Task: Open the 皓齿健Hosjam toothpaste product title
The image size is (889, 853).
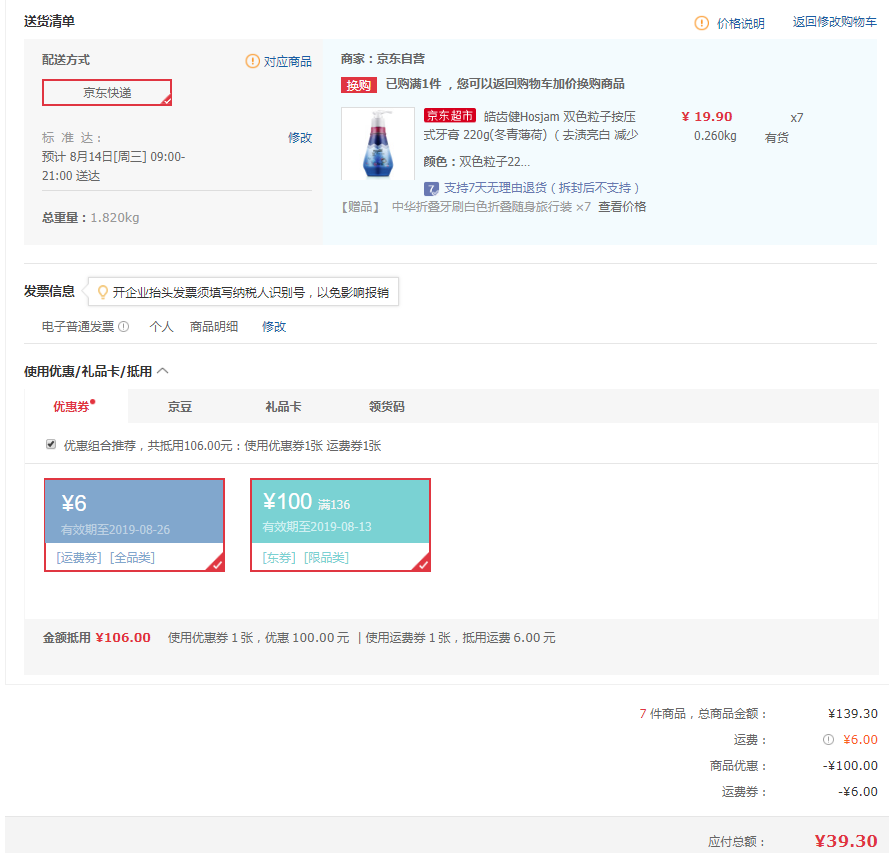Action: pyautogui.click(x=531, y=125)
